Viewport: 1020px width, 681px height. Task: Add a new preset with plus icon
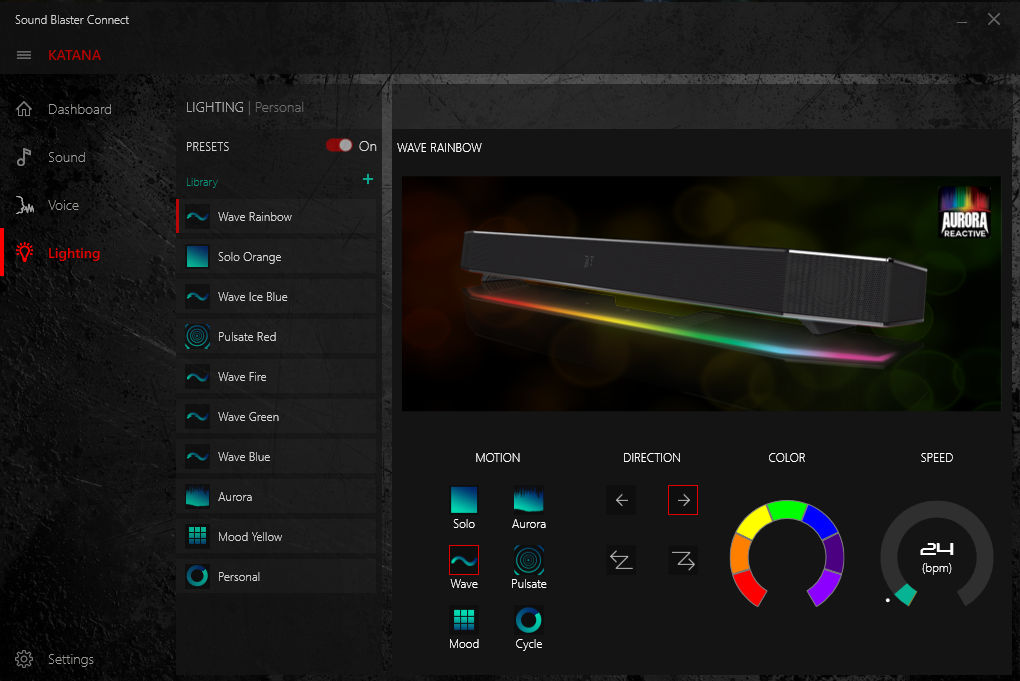[368, 179]
